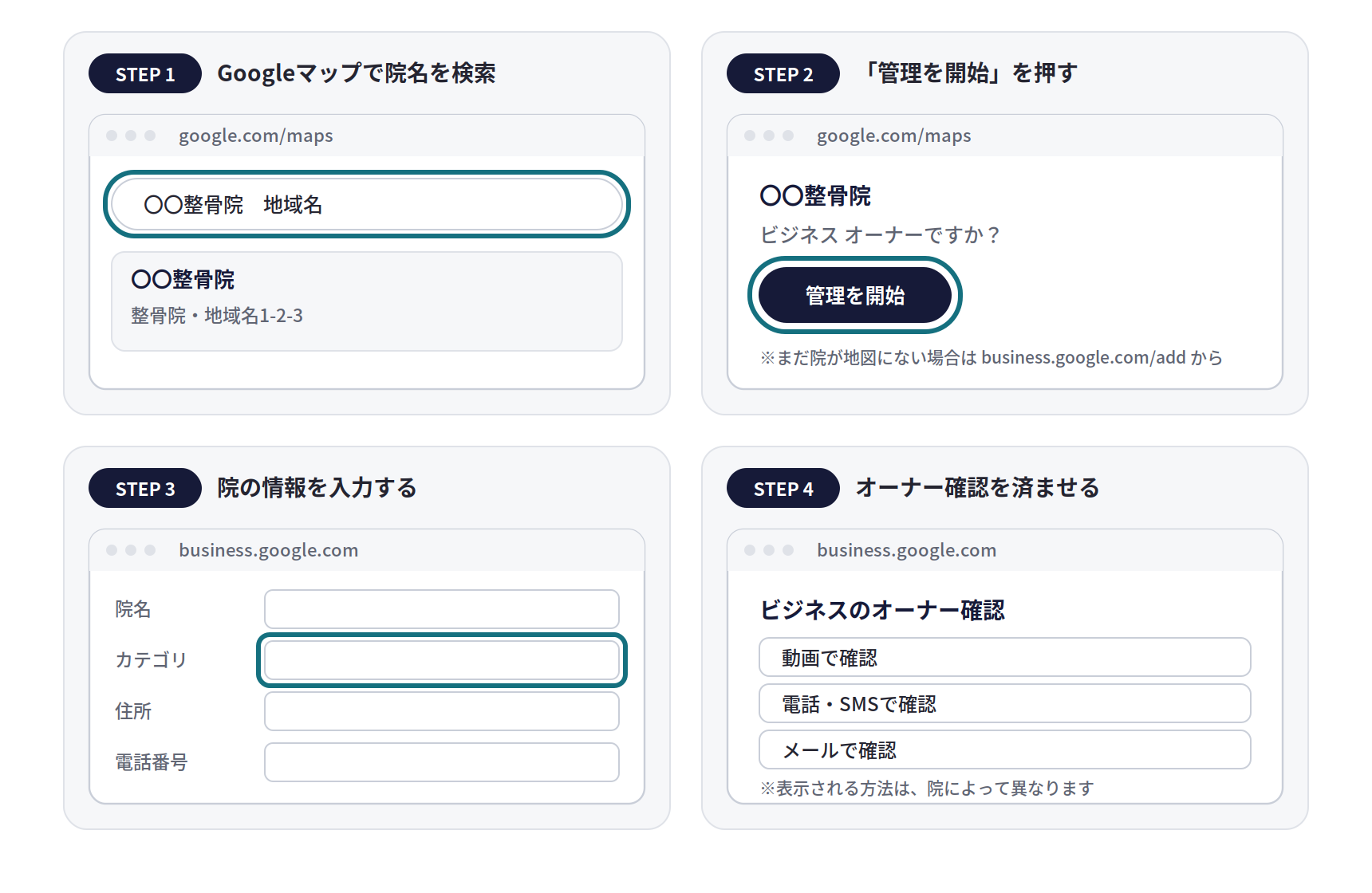Viewport: 1372px width, 893px height.
Task: Click the 〇〇整骨院 title in Step 2
Action: [815, 195]
